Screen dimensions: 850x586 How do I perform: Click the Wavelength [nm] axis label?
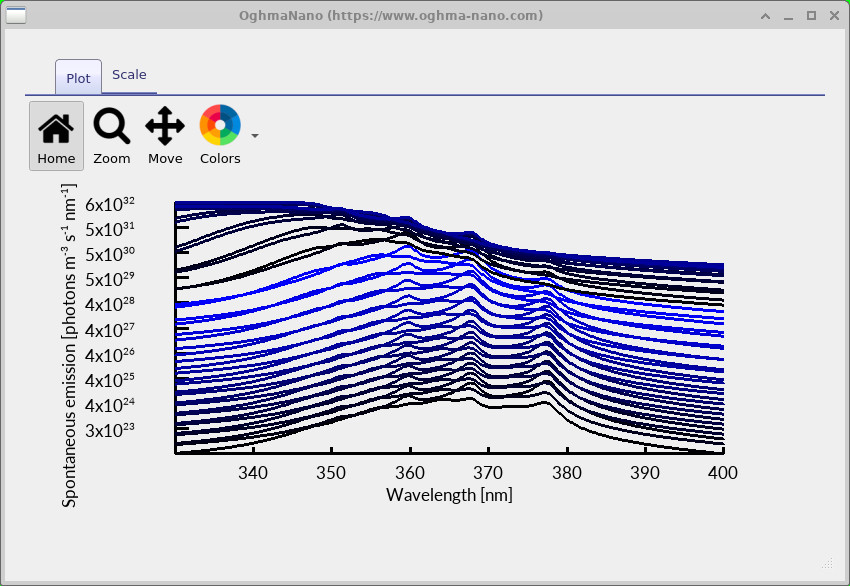[x=449, y=495]
